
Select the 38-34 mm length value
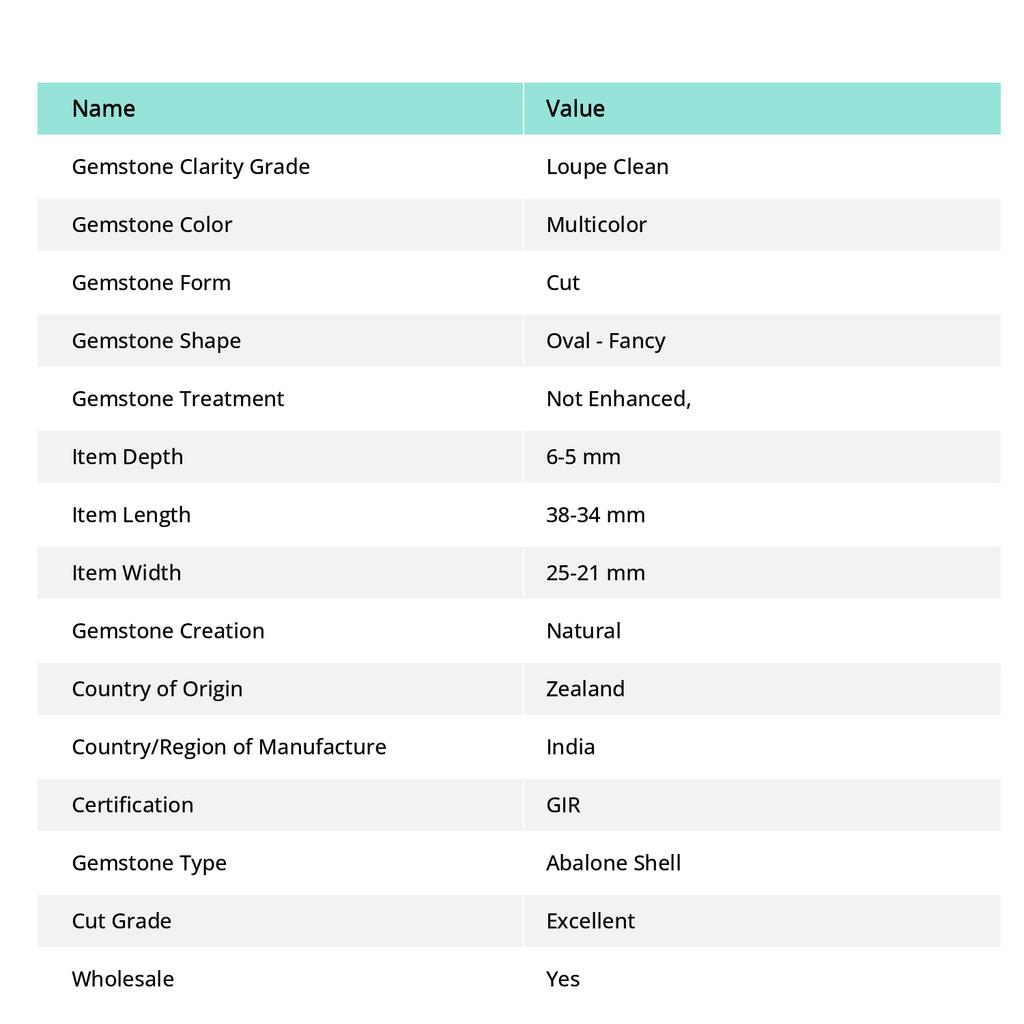pyautogui.click(x=595, y=514)
